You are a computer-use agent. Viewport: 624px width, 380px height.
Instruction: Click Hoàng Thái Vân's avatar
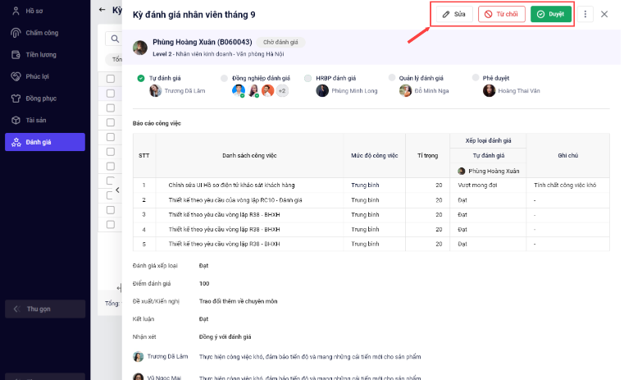[489, 91]
